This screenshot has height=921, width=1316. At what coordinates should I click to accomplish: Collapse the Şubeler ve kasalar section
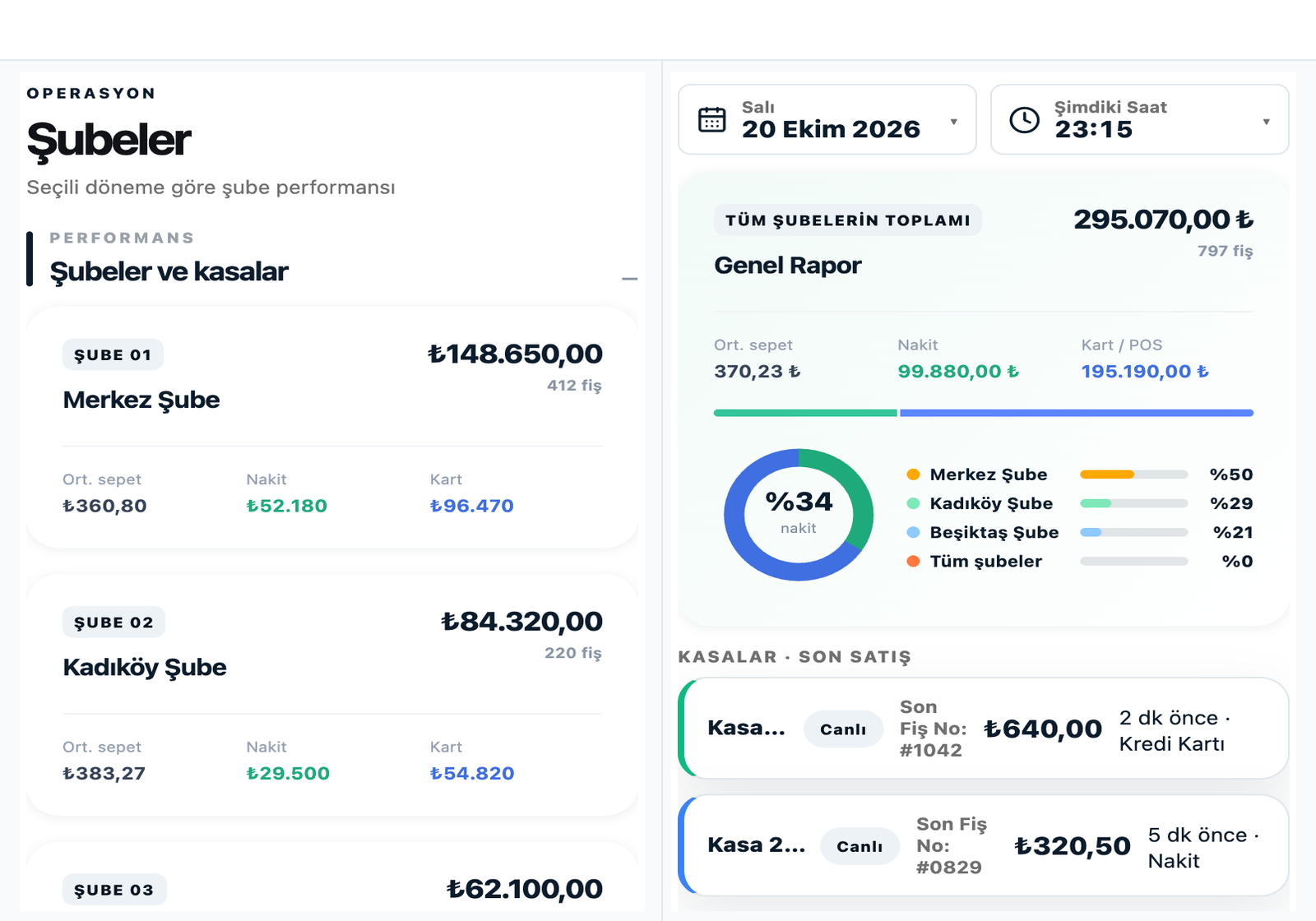[629, 279]
